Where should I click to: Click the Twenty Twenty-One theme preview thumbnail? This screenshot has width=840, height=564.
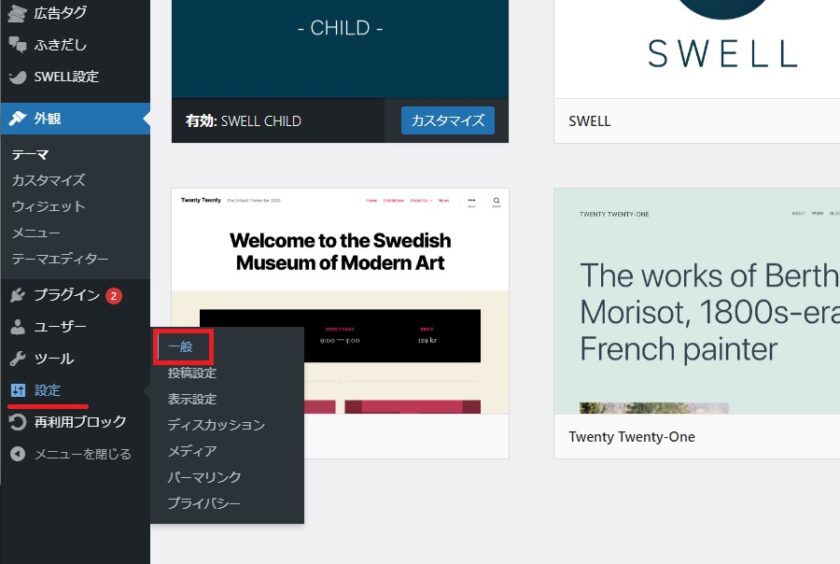click(697, 301)
